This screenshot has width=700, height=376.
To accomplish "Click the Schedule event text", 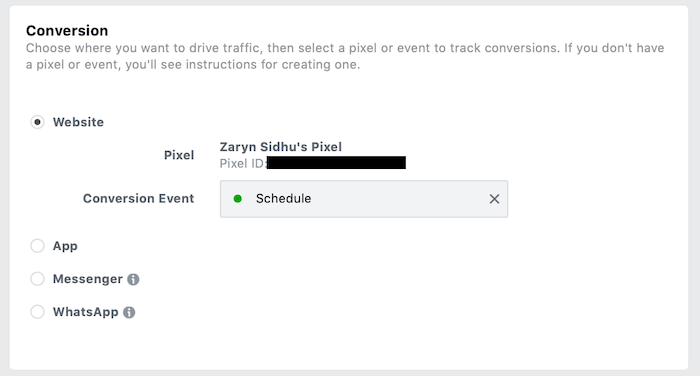I will (x=283, y=199).
